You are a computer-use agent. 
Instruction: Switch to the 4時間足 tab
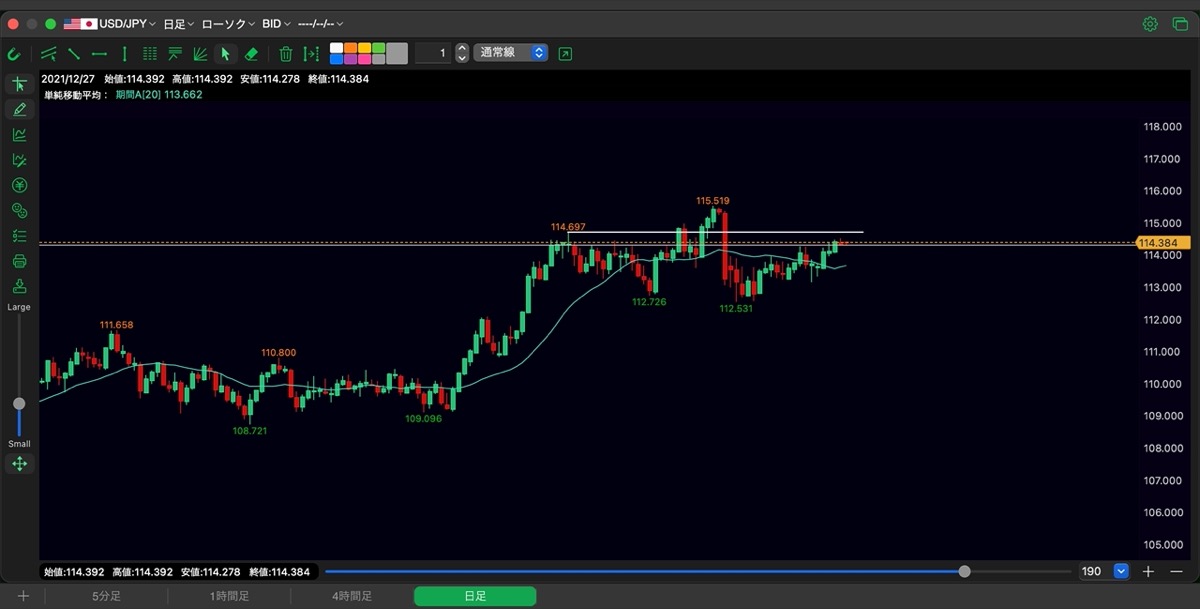click(352, 597)
